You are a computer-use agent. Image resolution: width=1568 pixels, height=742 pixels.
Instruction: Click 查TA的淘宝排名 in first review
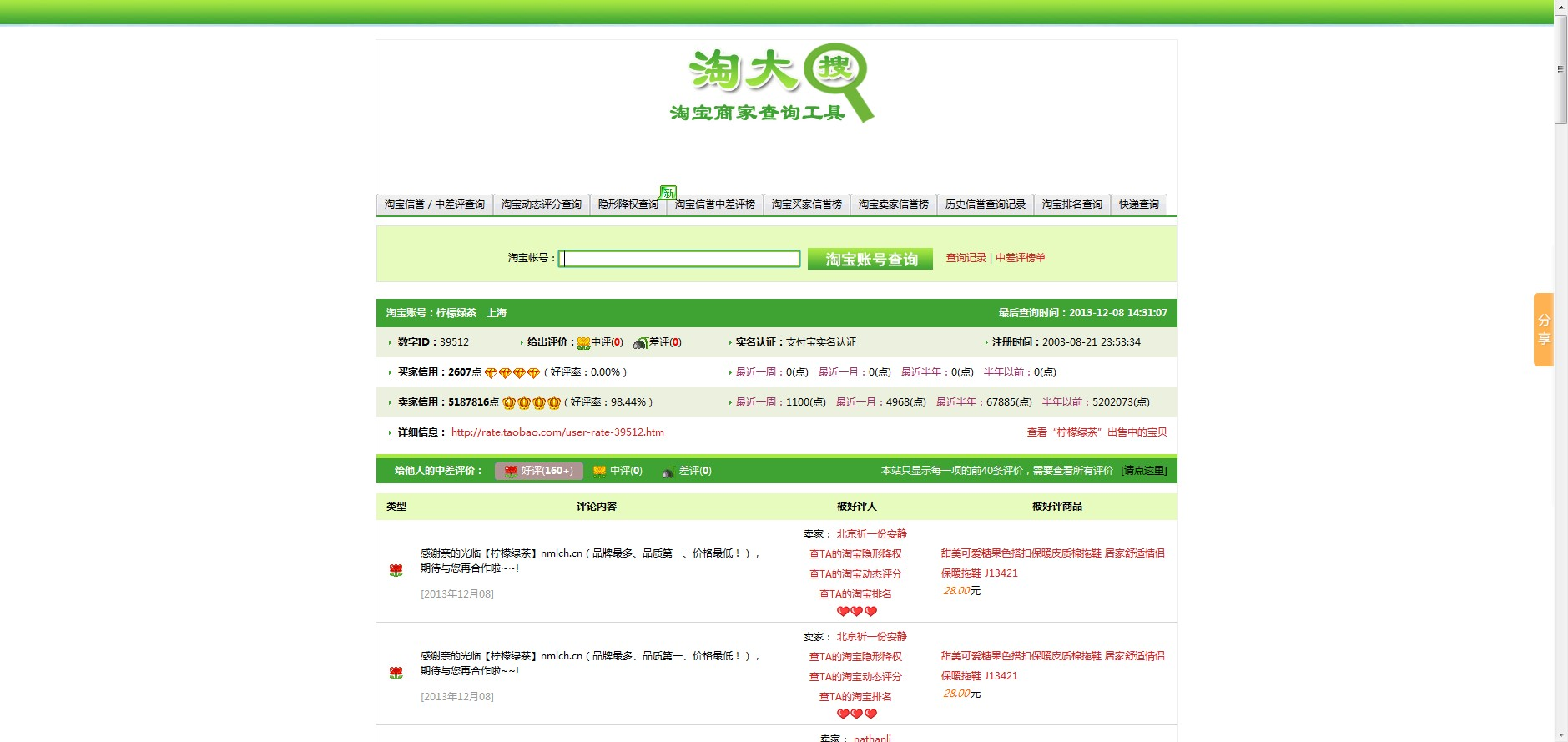(855, 594)
